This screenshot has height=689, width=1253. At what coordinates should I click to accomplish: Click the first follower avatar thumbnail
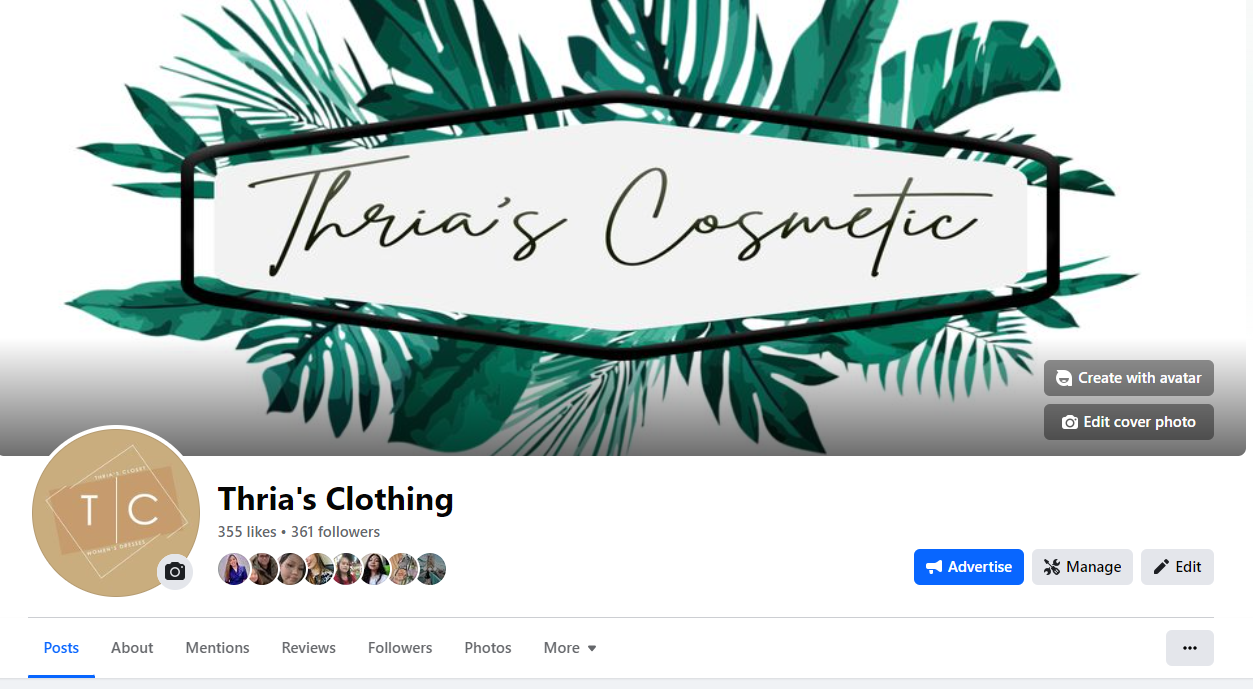[233, 569]
